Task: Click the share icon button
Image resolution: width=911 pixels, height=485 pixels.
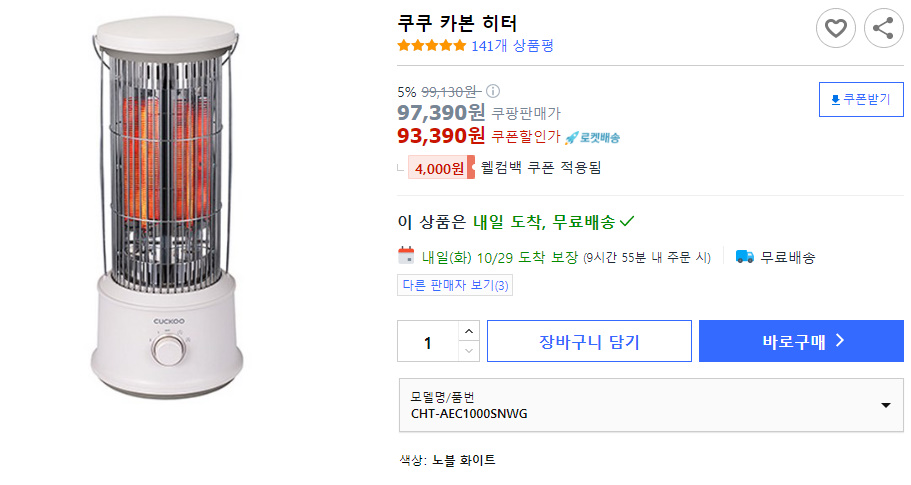Action: pyautogui.click(x=883, y=28)
